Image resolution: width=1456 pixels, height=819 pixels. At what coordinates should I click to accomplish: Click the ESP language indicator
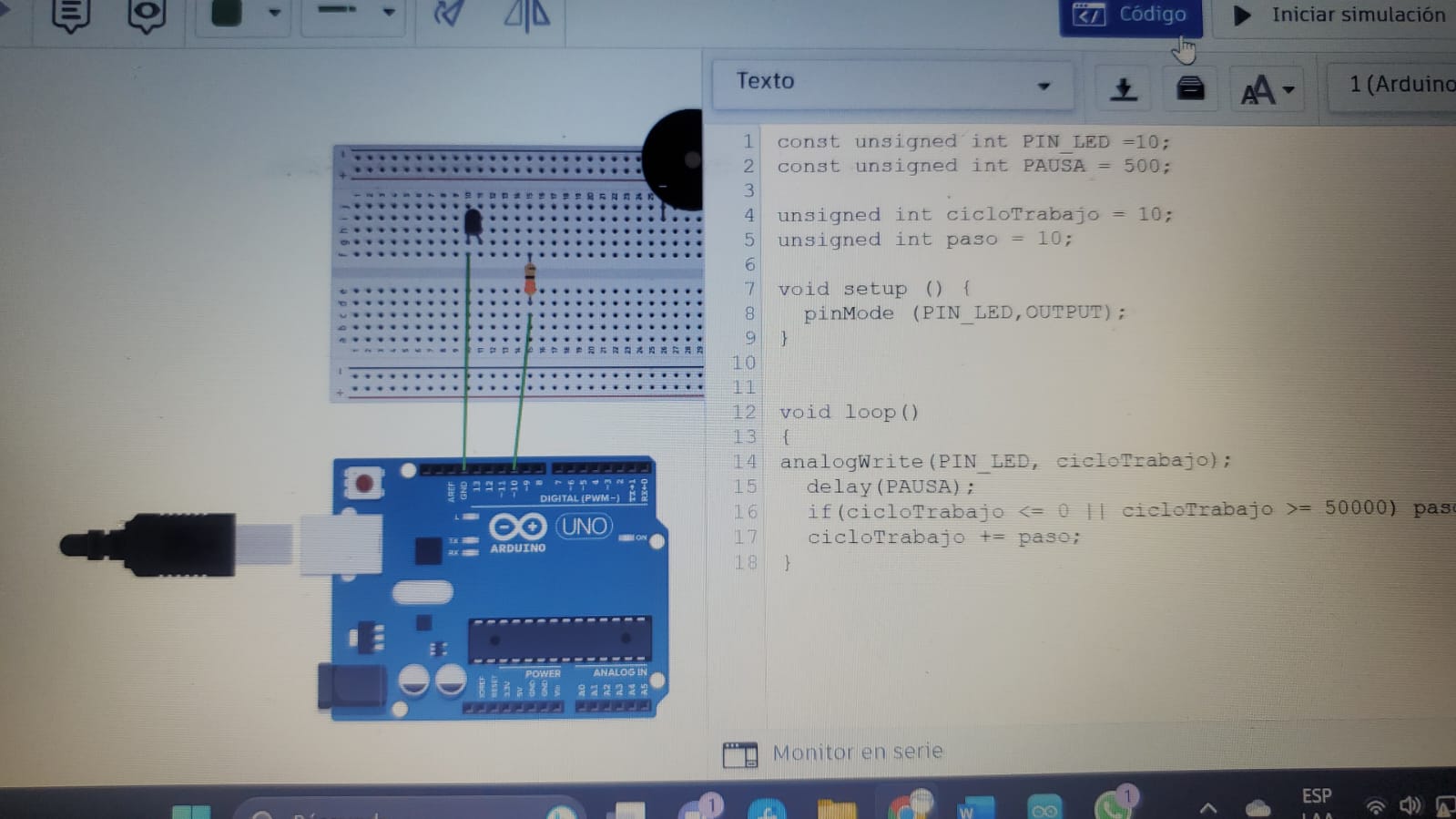1316,796
